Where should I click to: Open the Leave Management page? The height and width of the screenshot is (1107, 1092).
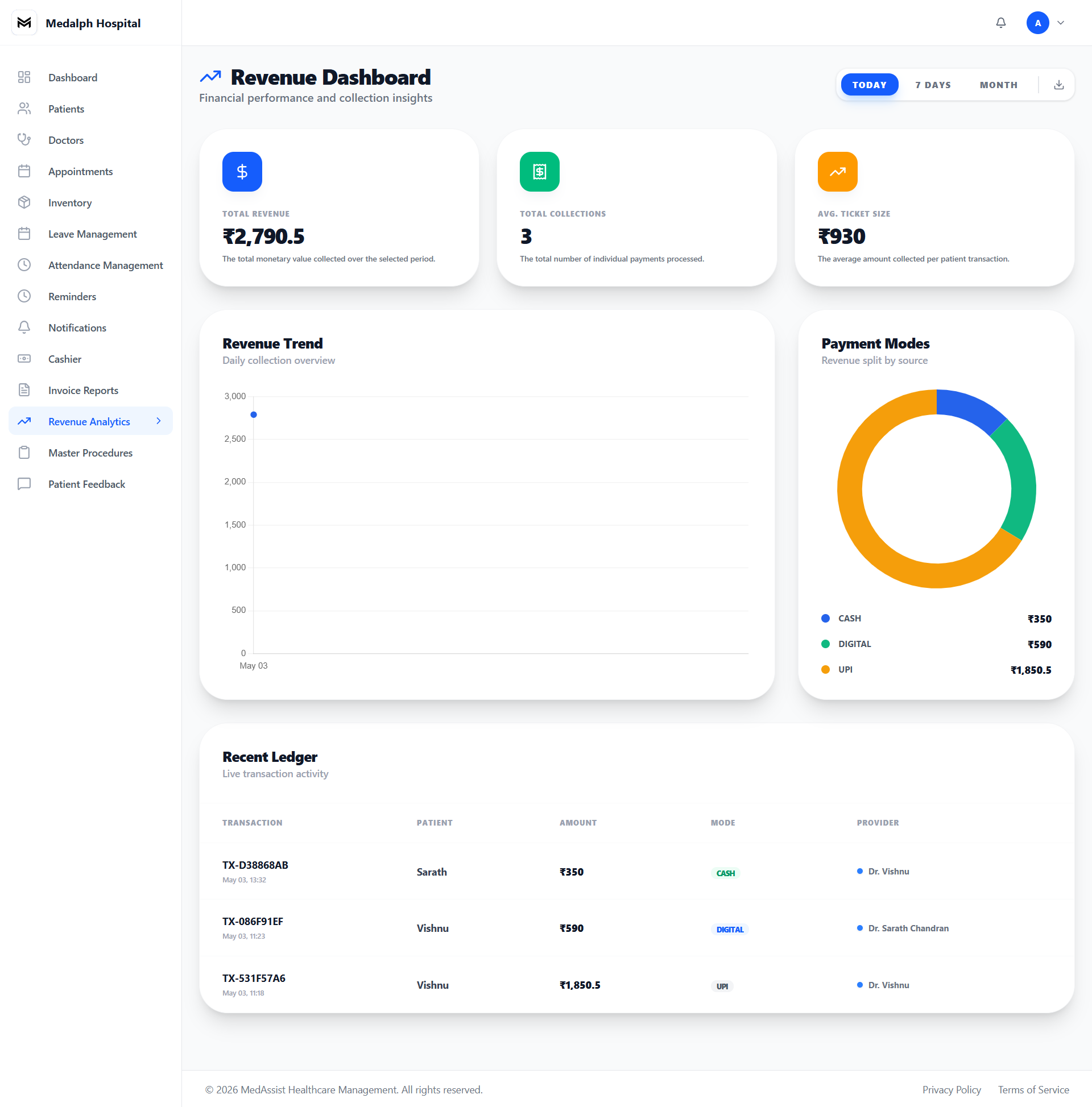coord(90,234)
